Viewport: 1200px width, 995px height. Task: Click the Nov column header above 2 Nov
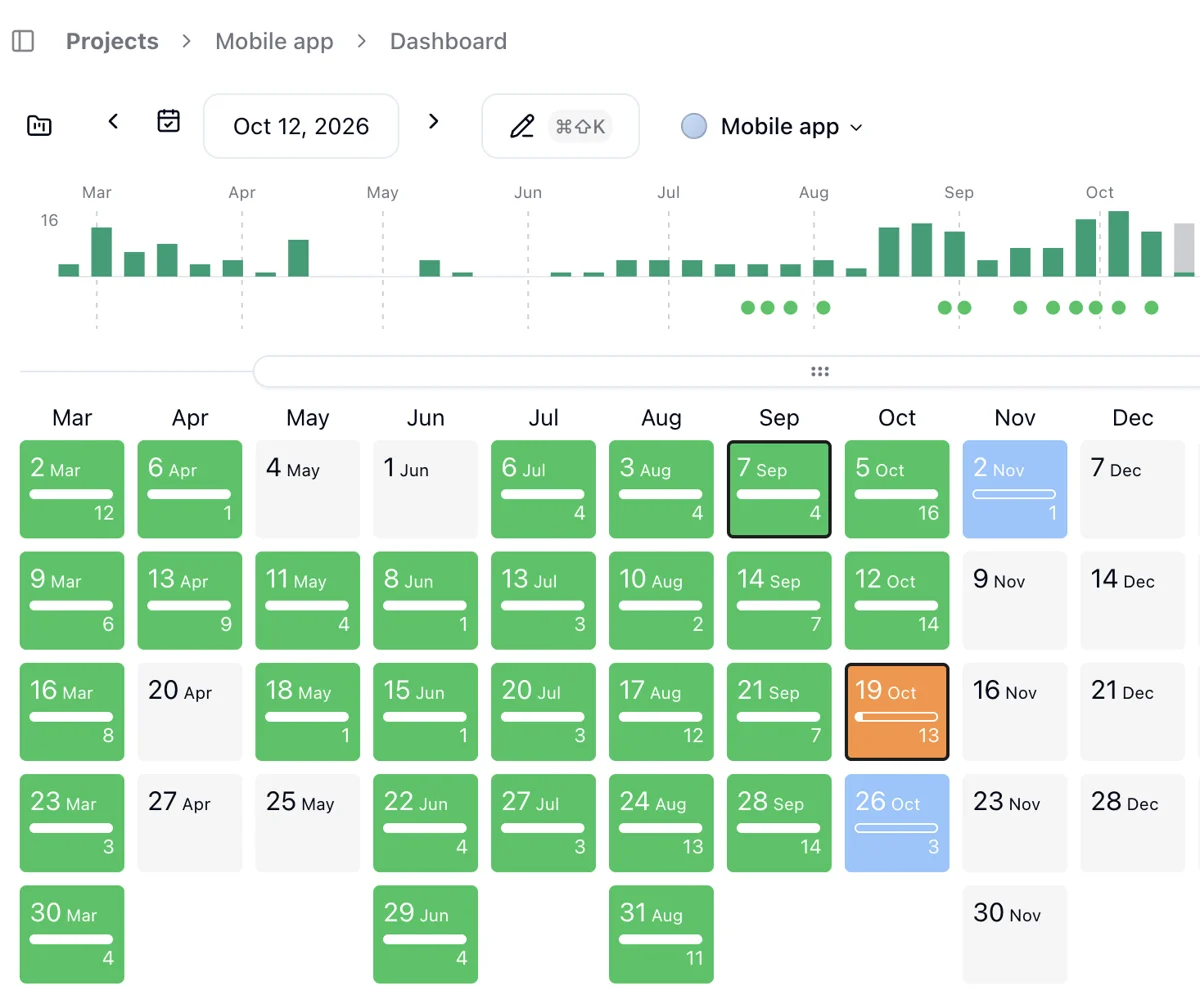pyautogui.click(x=1015, y=418)
